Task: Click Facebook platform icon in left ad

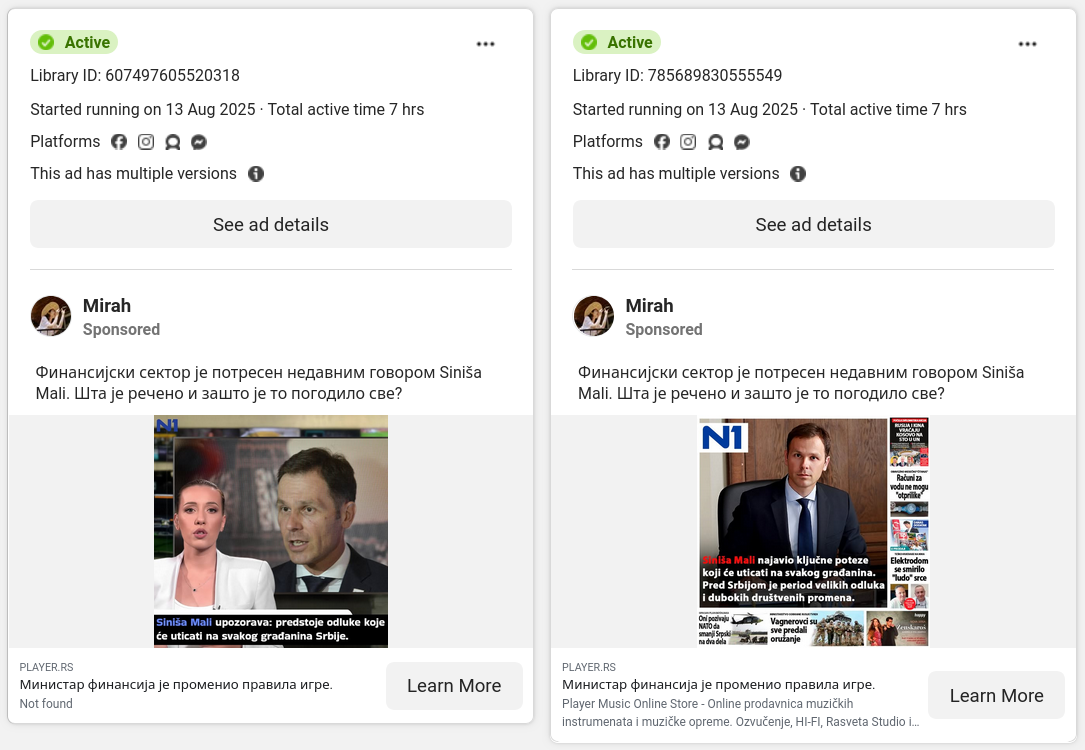Action: click(x=119, y=142)
